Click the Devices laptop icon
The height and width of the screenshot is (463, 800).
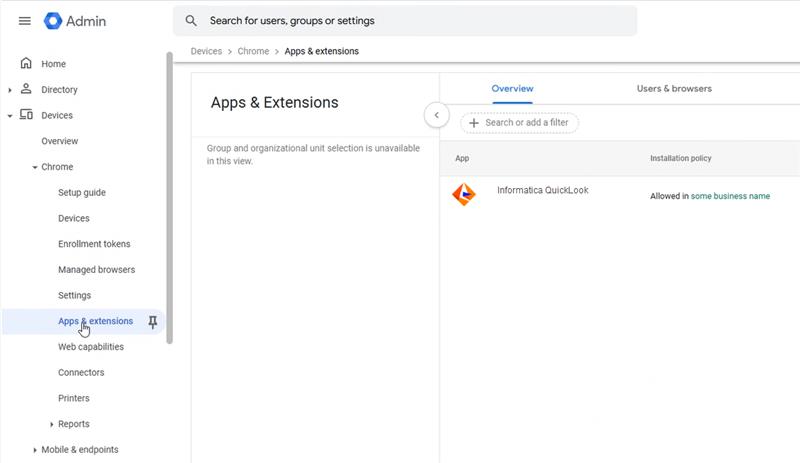coord(26,114)
